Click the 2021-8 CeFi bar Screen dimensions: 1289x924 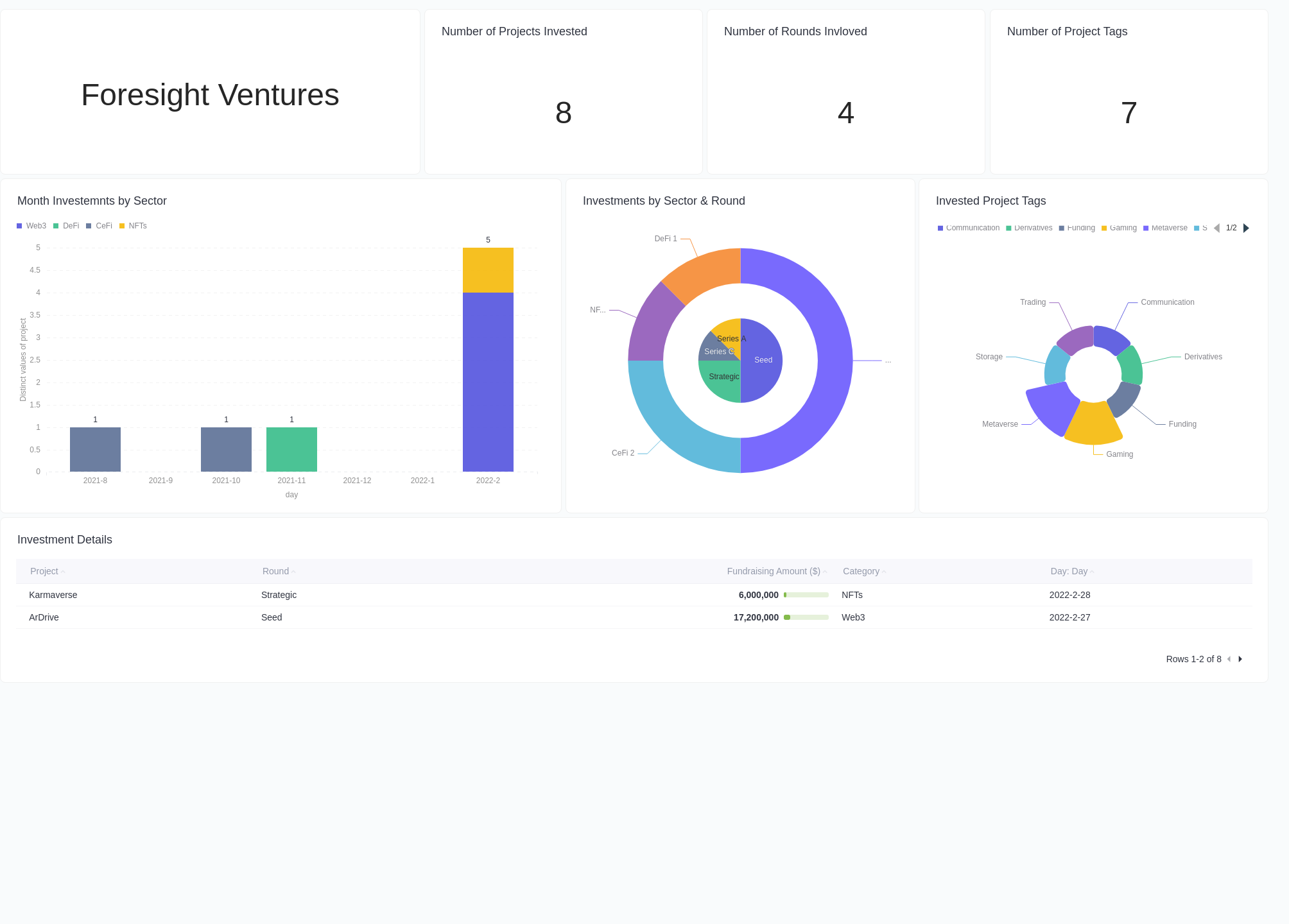pos(95,449)
